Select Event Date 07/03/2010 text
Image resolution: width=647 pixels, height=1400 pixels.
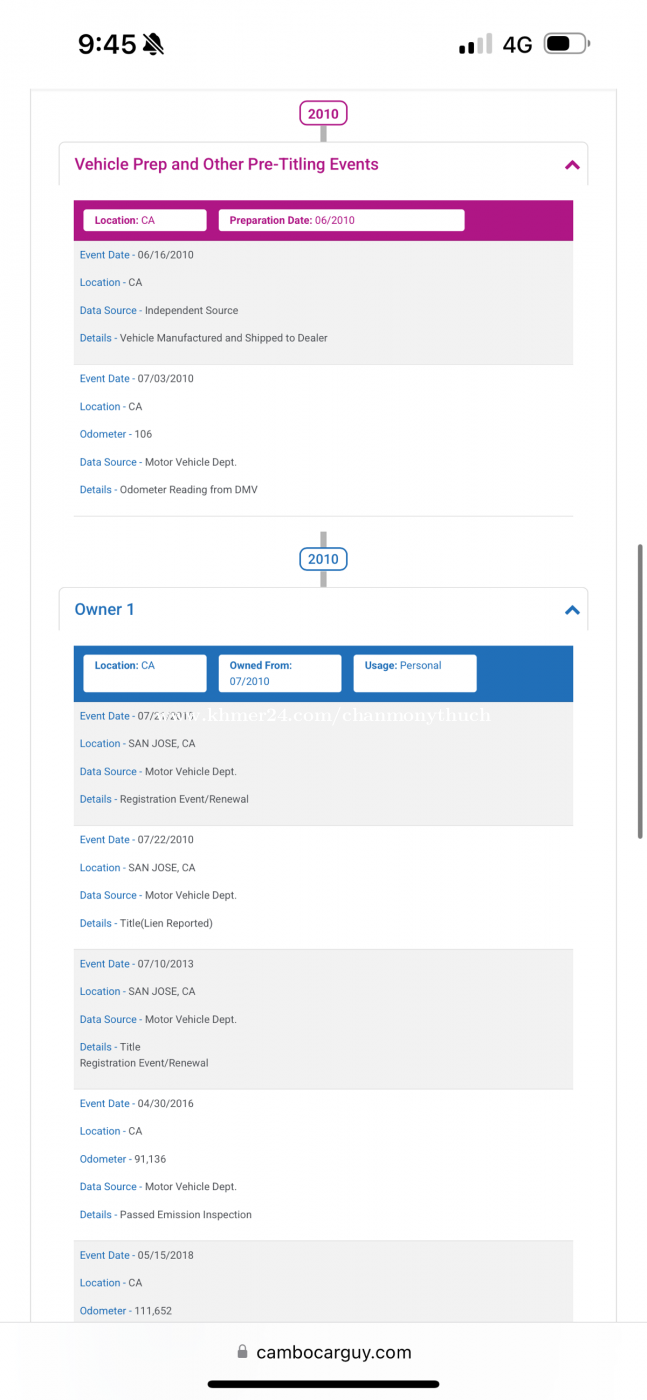(x=137, y=379)
